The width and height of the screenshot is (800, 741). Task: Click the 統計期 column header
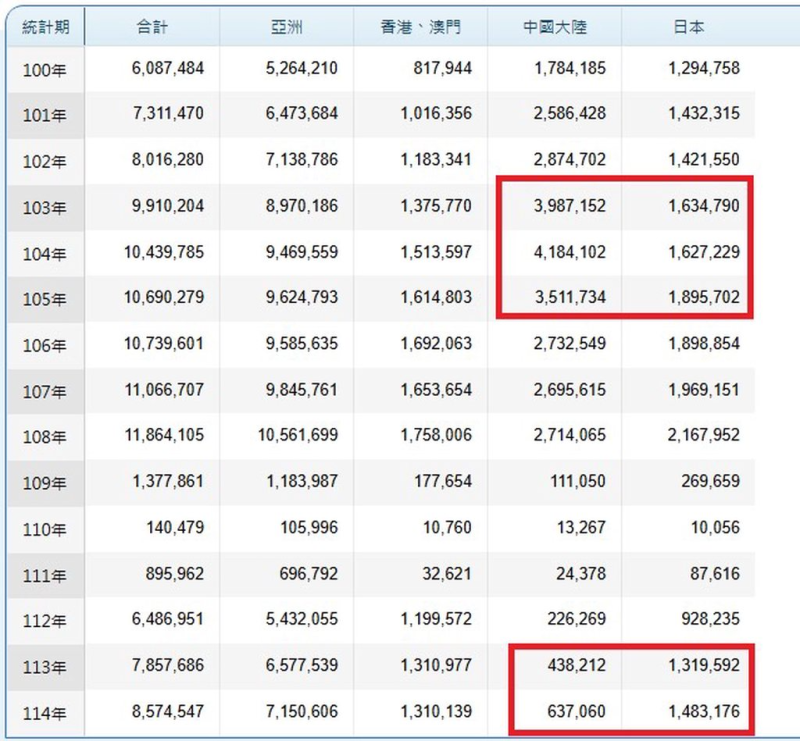[44, 27]
